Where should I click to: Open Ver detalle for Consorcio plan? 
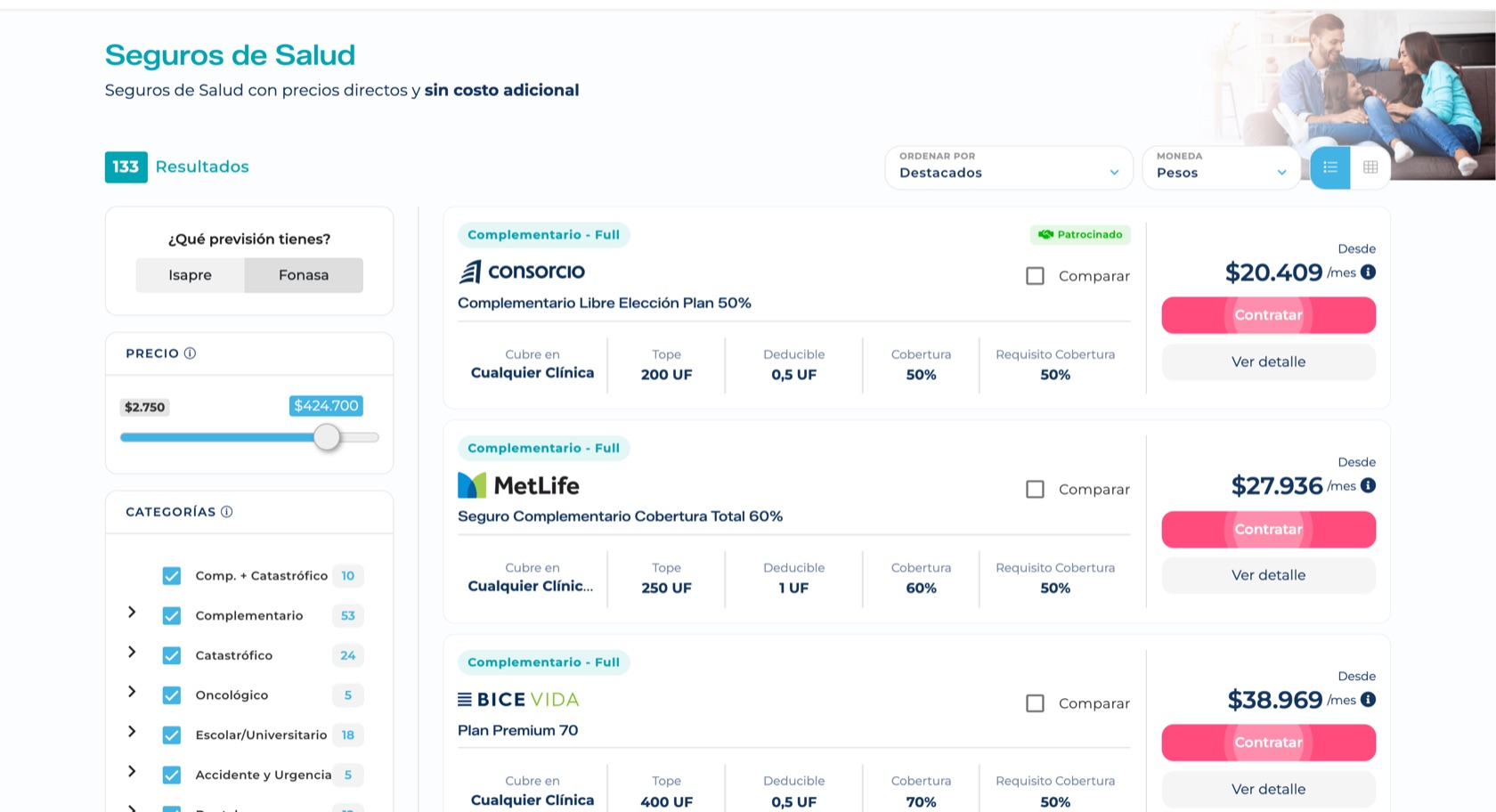1268,361
